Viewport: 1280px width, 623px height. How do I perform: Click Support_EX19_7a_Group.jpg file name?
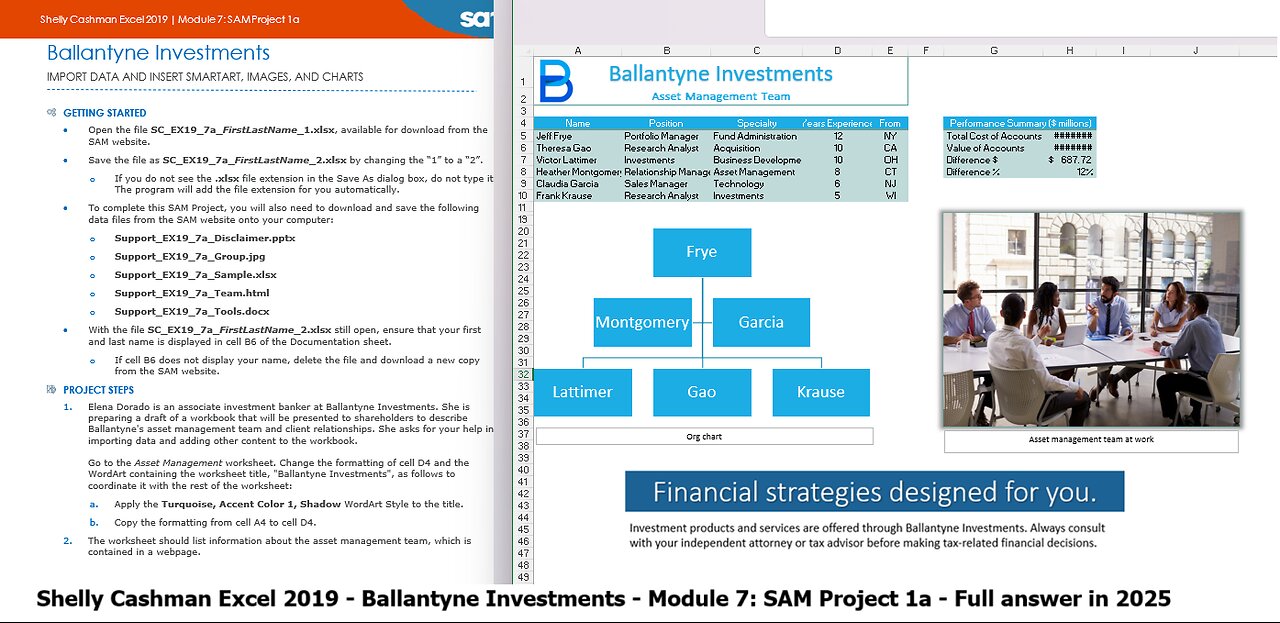click(x=192, y=256)
